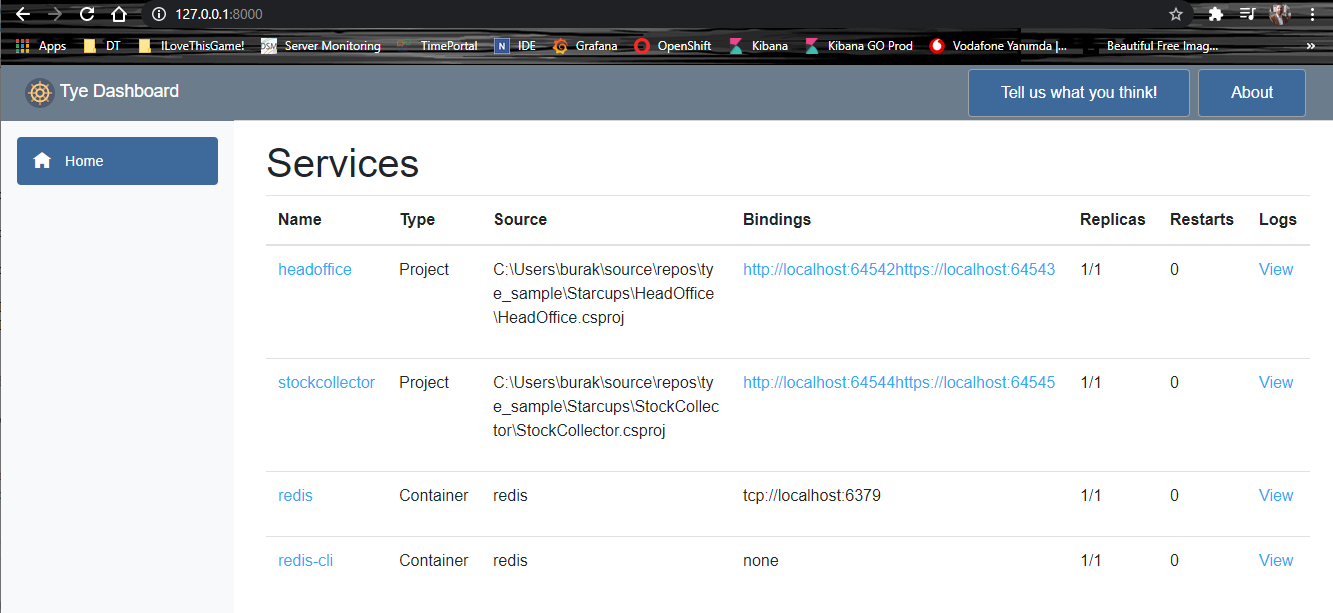The width and height of the screenshot is (1333, 613).
Task: Open the stockcollector localhost:64544 binding
Action: (x=818, y=383)
